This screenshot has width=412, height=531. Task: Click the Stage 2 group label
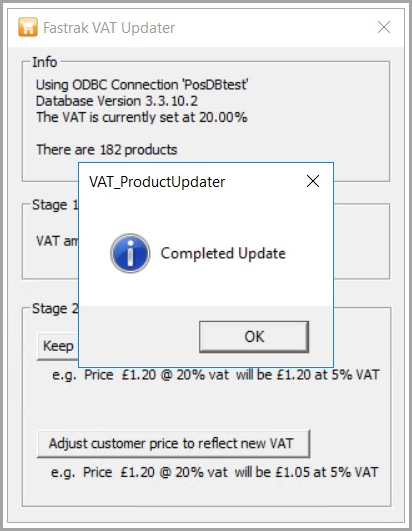coord(55,309)
